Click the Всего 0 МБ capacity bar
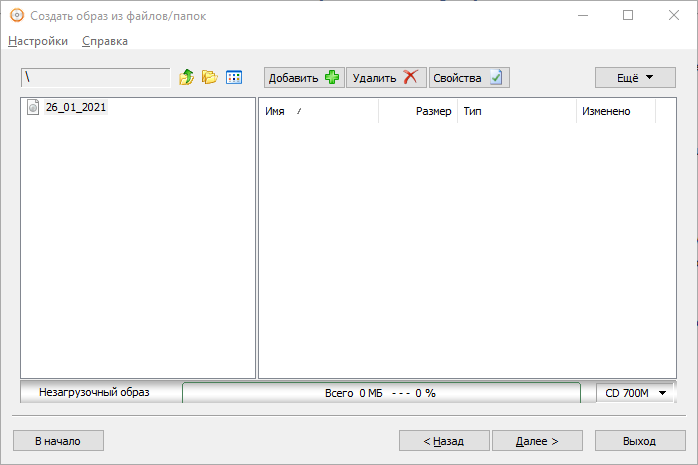Screen dimensions: 698x465 pyautogui.click(x=381, y=393)
